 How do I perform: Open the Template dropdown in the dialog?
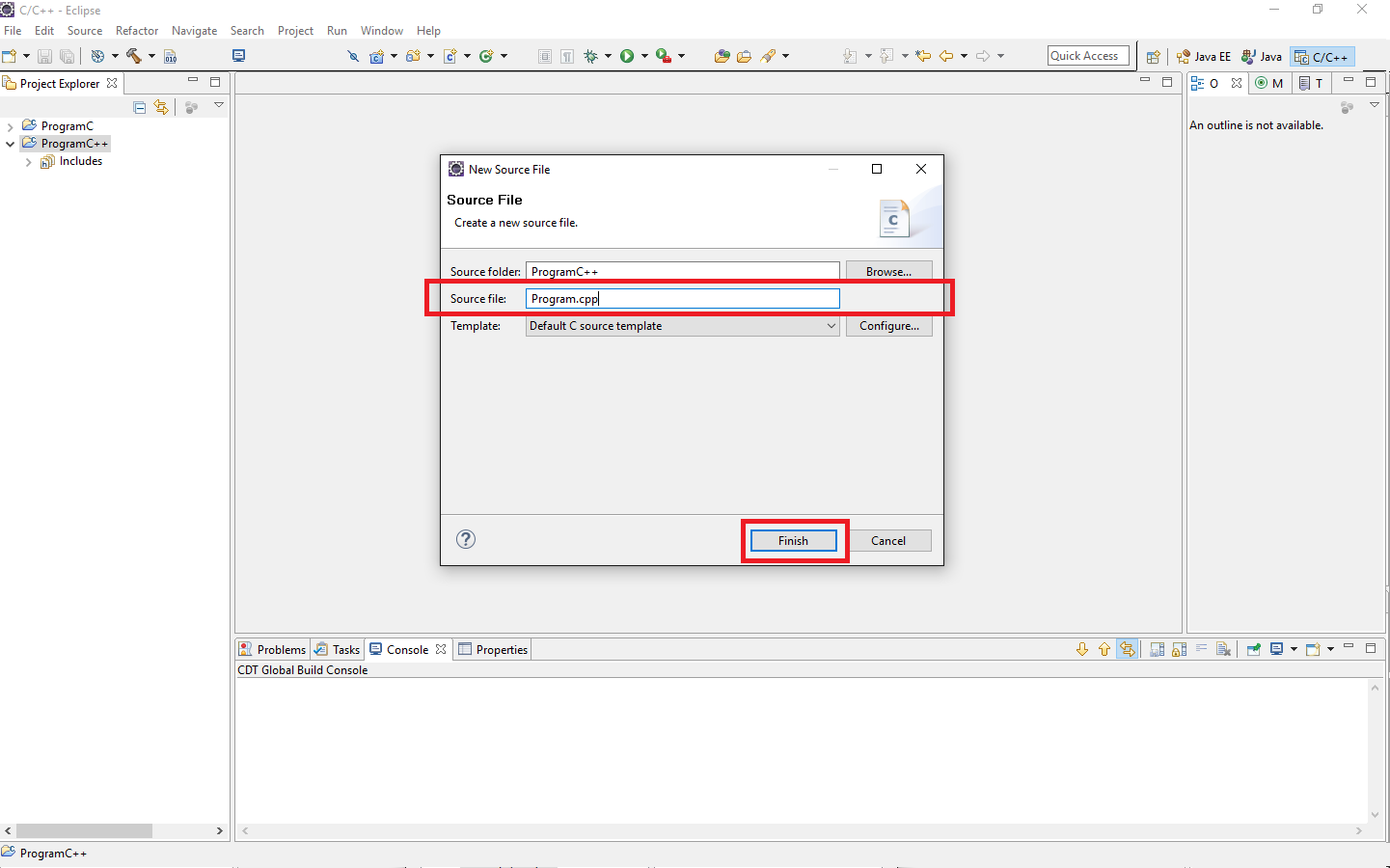[x=830, y=326]
